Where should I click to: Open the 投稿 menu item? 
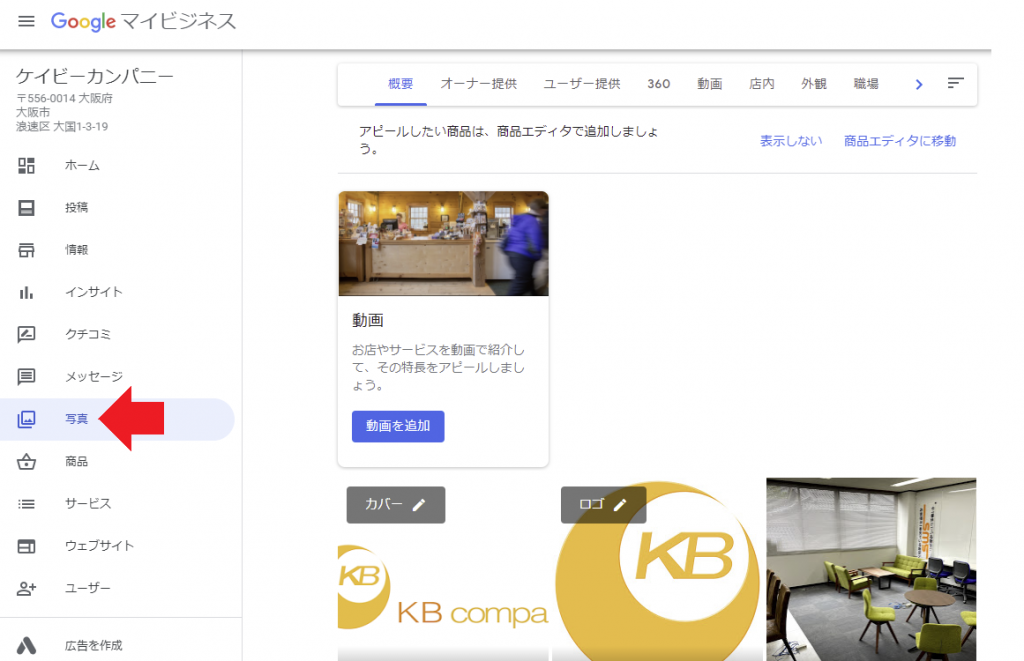coord(118,208)
